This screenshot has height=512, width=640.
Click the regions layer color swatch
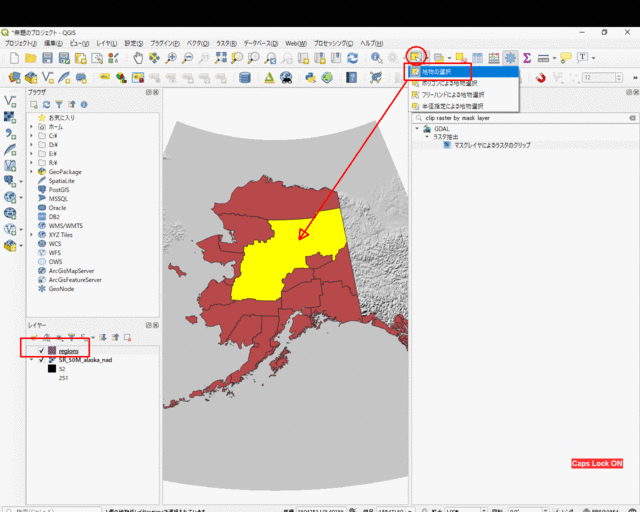[x=51, y=351]
